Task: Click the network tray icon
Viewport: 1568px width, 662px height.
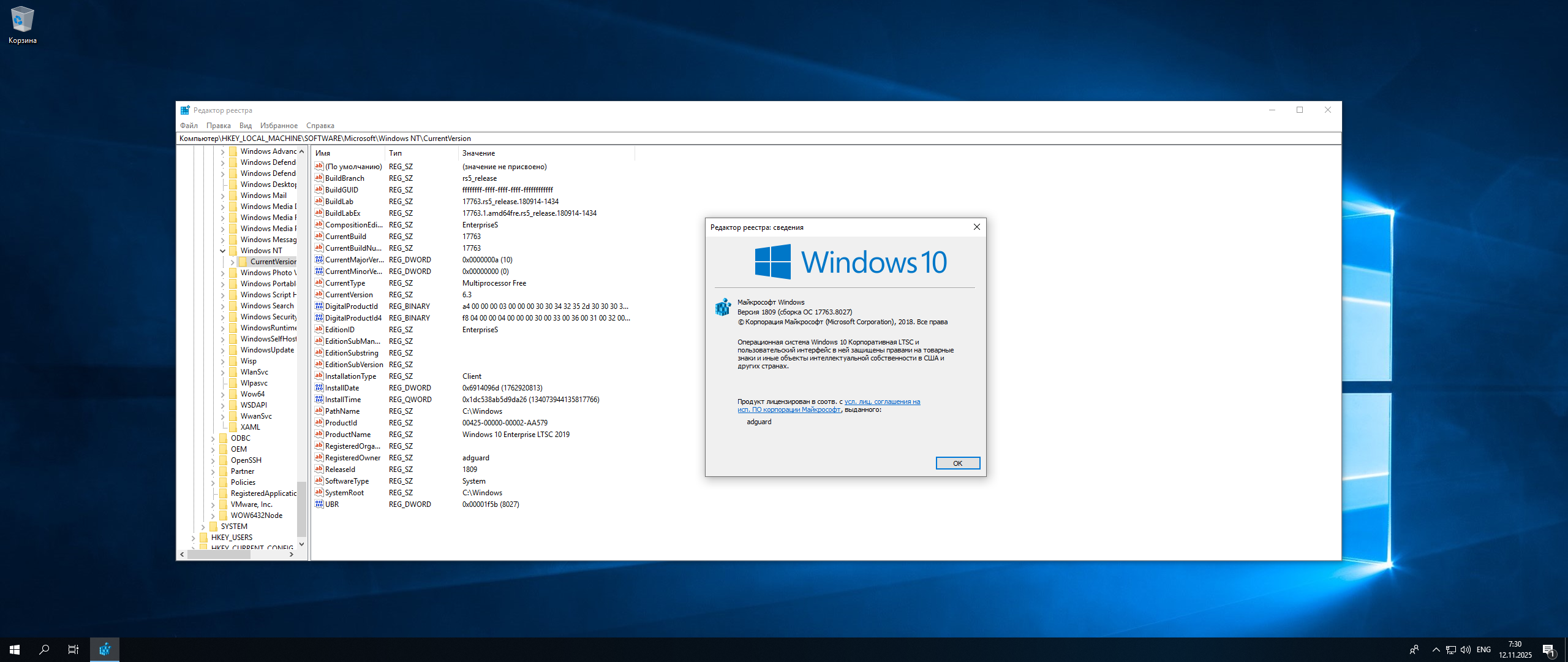Action: click(1451, 650)
